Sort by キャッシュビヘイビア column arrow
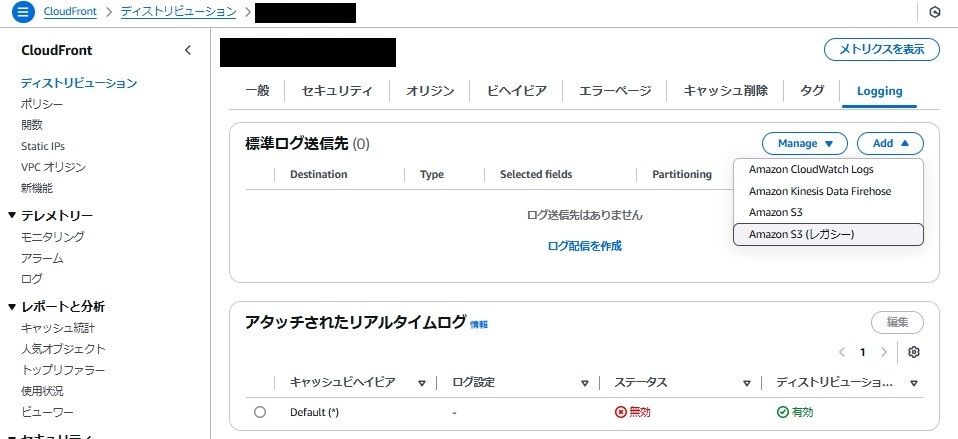Screen dimensions: 958x439 422,383
